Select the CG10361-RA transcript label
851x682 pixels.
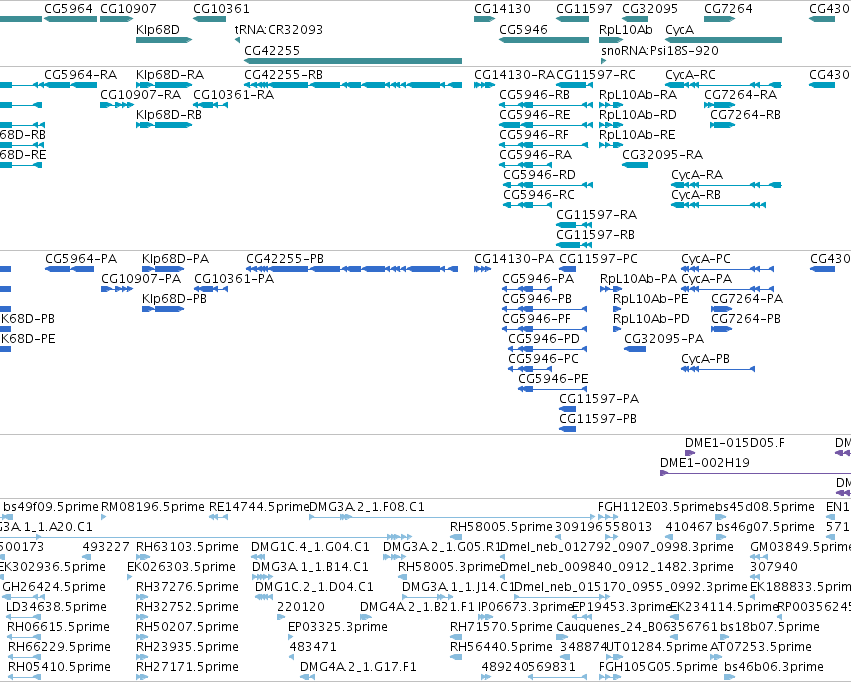pyautogui.click(x=233, y=95)
